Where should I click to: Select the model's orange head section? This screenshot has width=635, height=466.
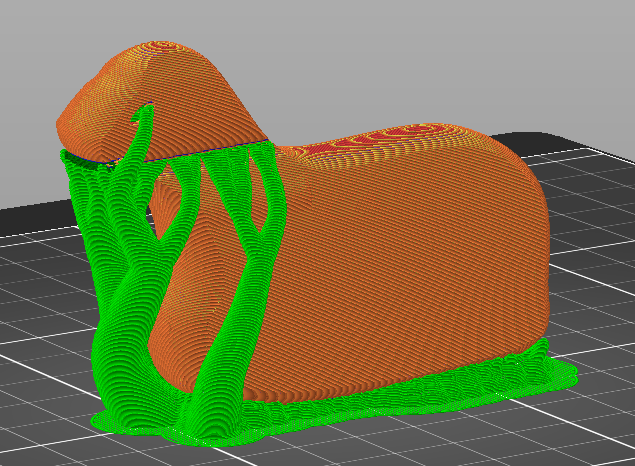(x=162, y=101)
